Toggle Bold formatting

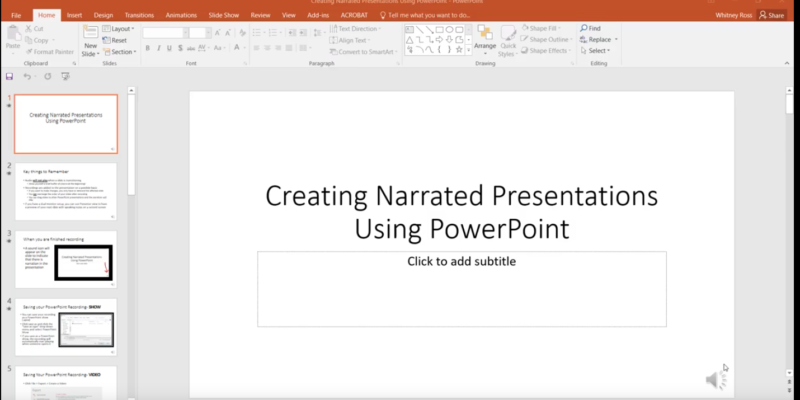click(x=148, y=48)
